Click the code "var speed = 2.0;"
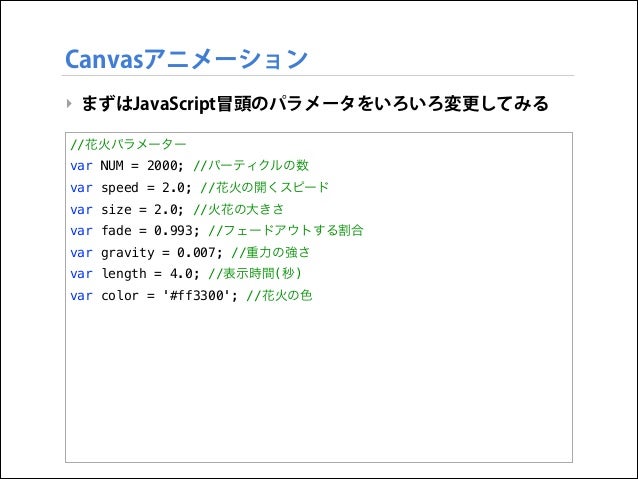The width and height of the screenshot is (638, 479). click(x=130, y=188)
